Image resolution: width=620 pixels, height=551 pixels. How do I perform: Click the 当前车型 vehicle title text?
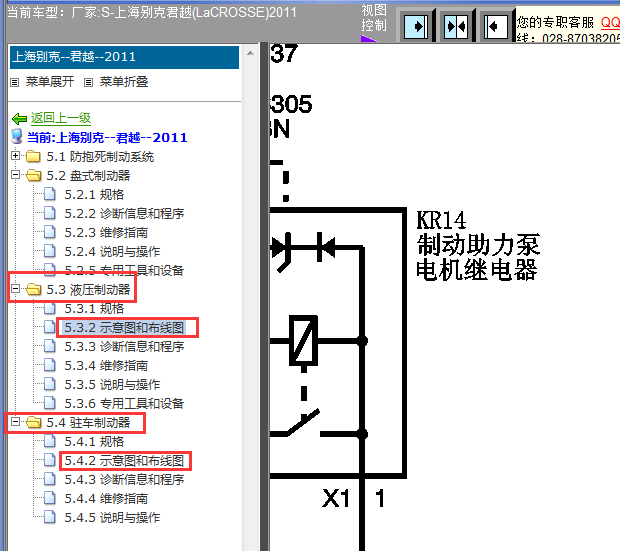point(152,12)
